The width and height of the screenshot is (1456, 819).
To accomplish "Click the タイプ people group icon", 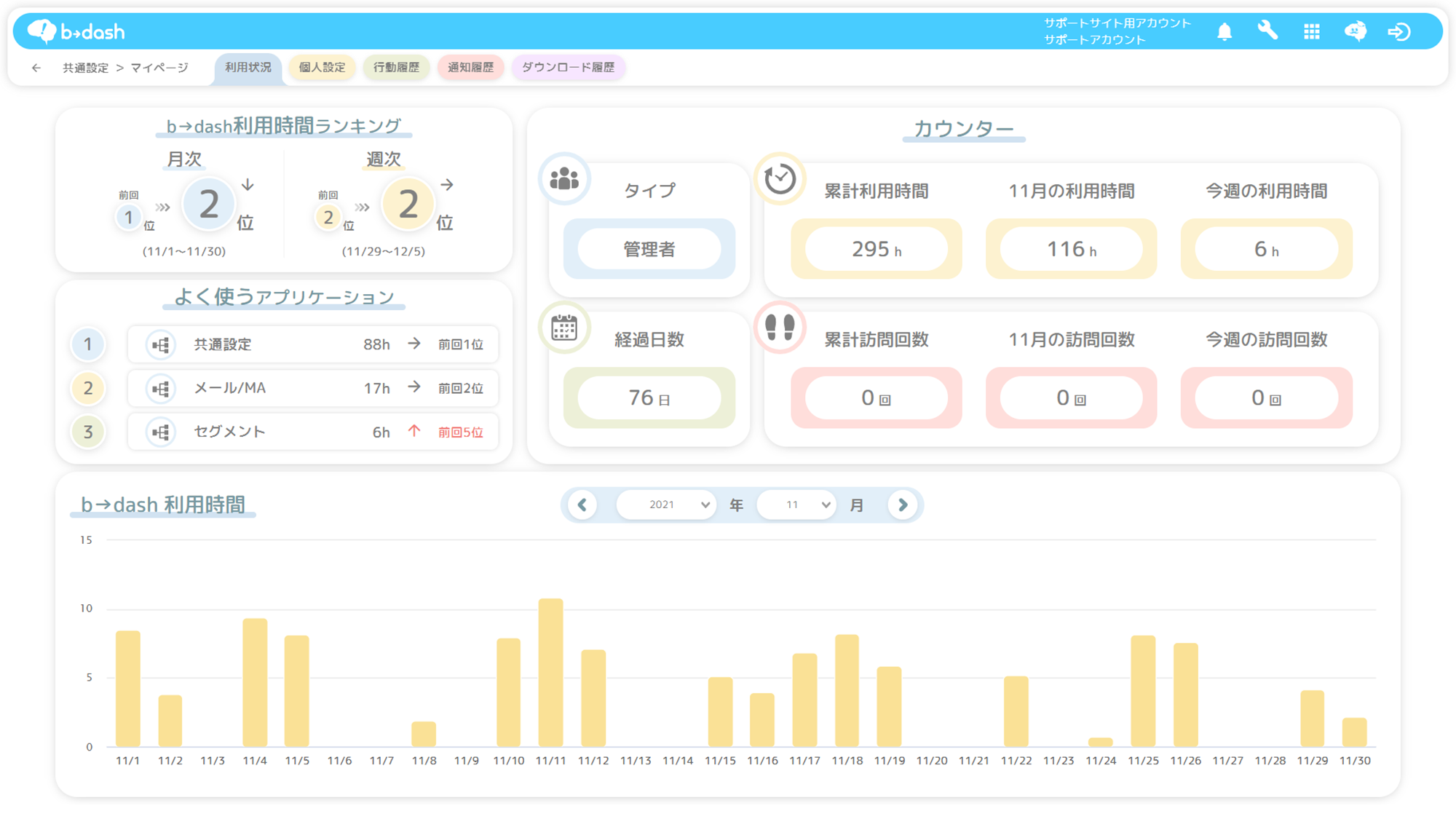I will coord(564,178).
